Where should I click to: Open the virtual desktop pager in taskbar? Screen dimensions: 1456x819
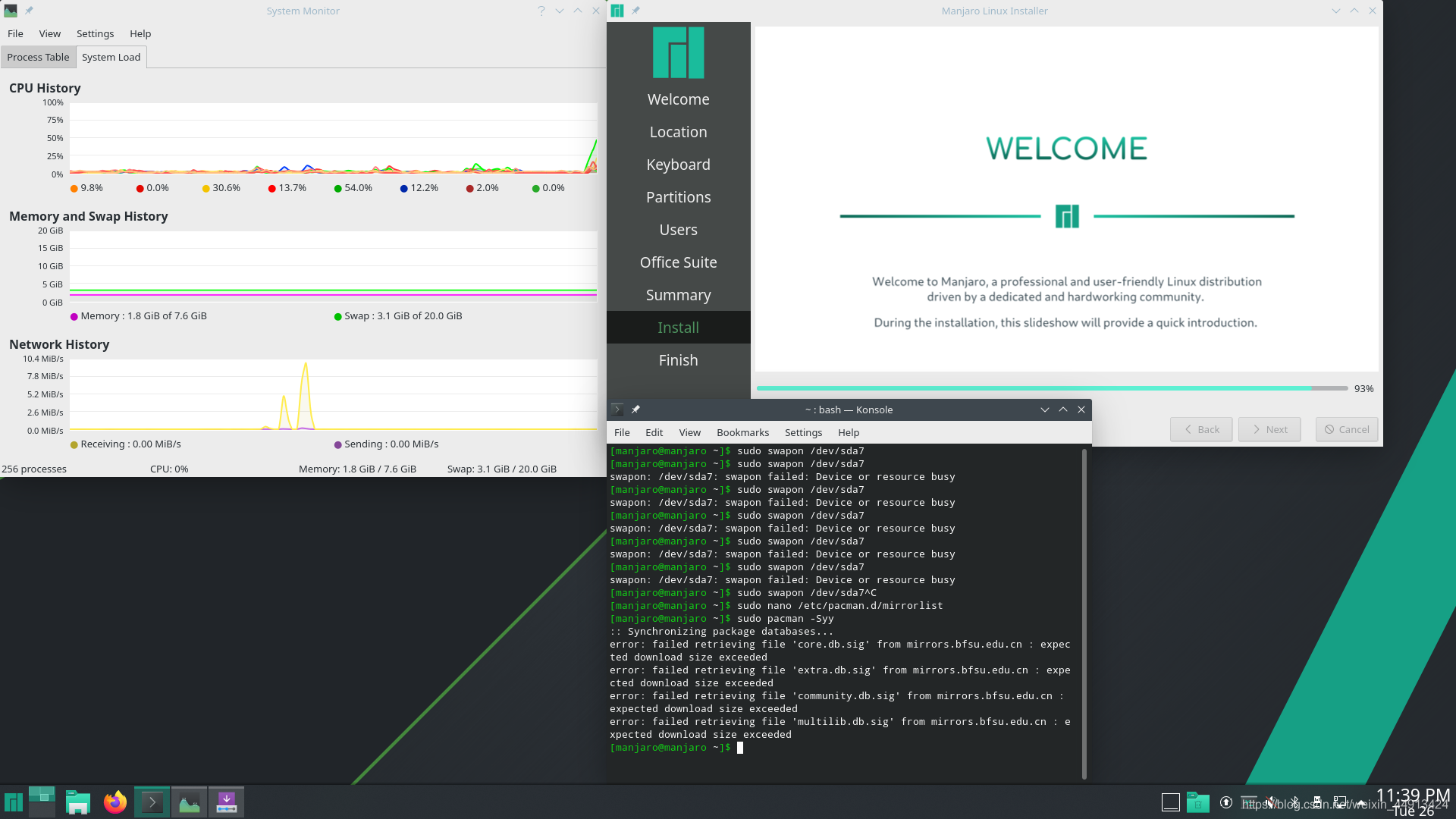pos(42,802)
